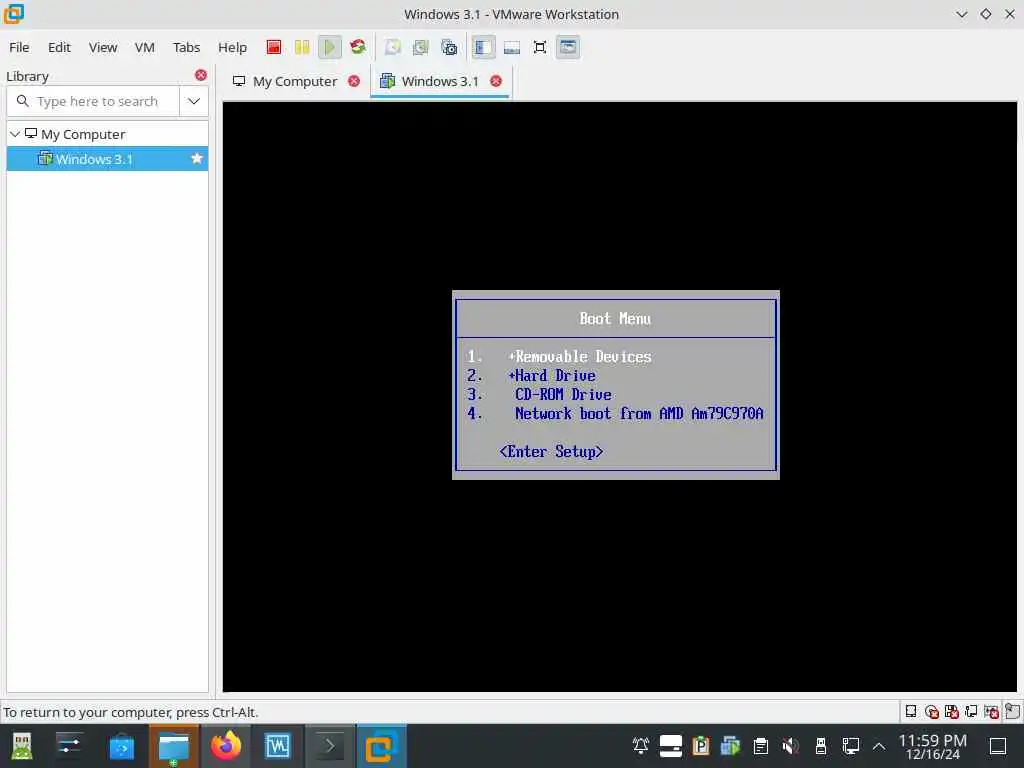Viewport: 1024px width, 768px height.
Task: Toggle the console view toolbar icon
Action: point(568,47)
